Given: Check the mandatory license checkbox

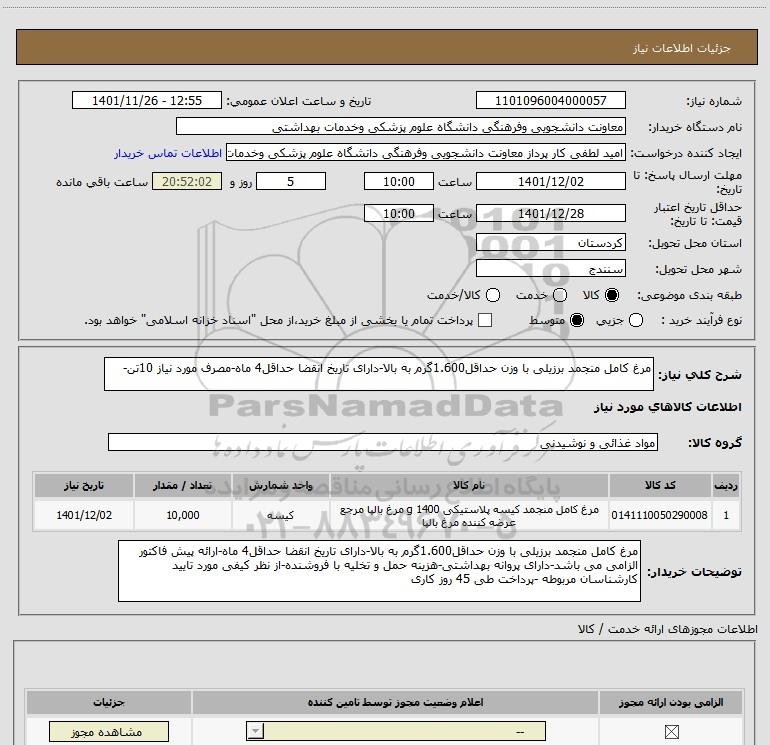Looking at the screenshot, I should coord(671,732).
